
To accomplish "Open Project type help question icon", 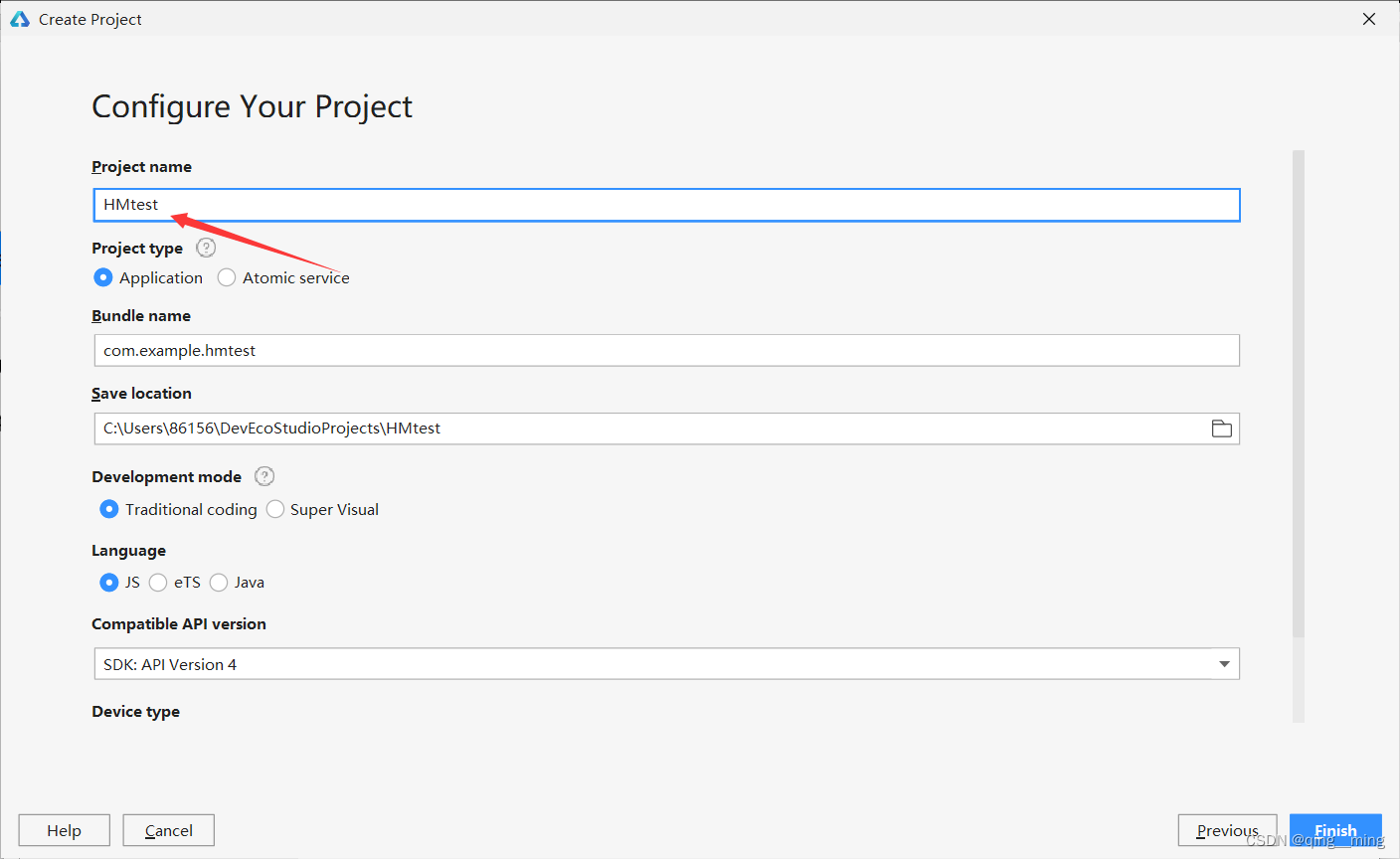I will (206, 248).
